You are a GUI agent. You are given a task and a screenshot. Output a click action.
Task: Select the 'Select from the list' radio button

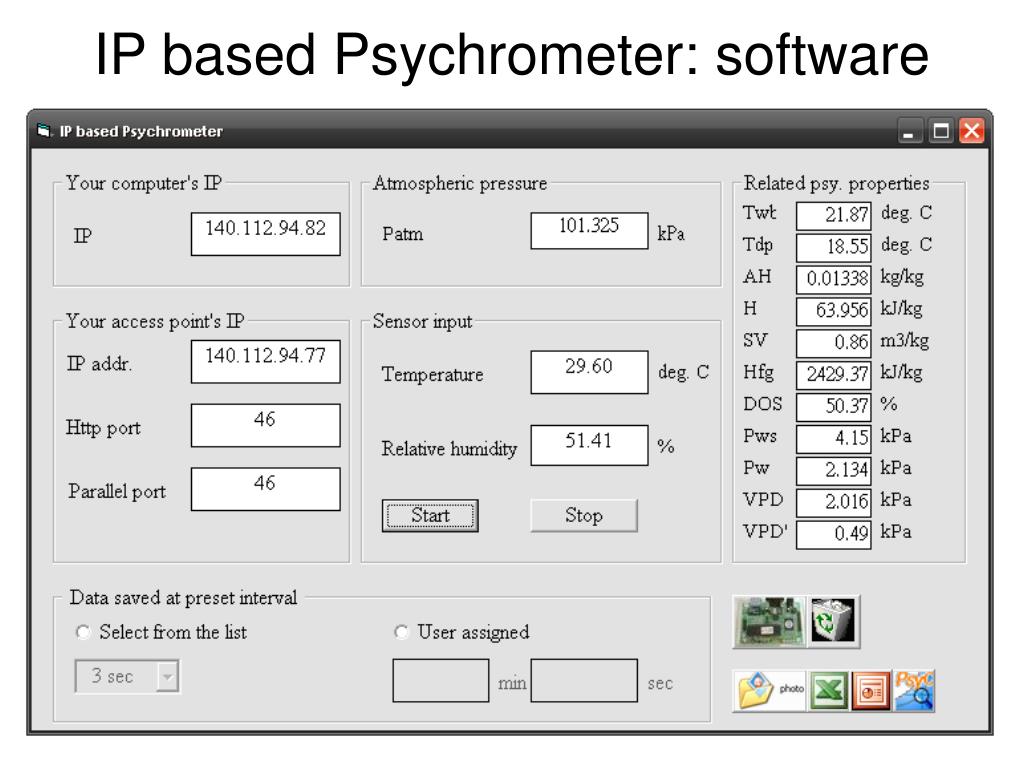[x=83, y=632]
